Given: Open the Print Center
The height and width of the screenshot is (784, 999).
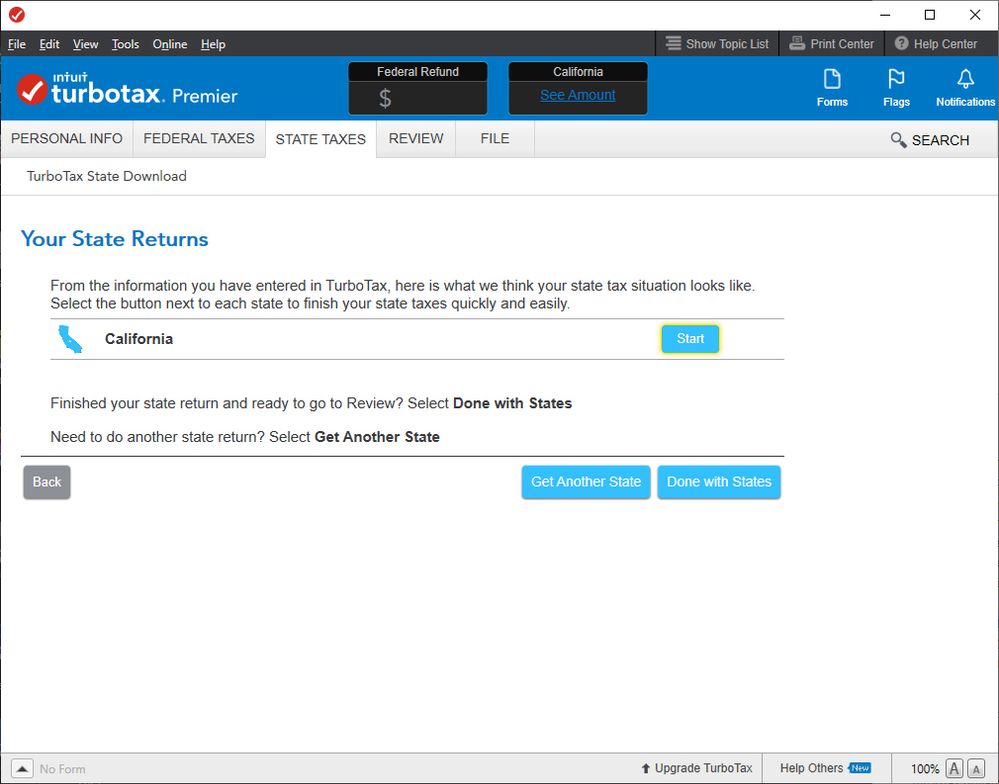Looking at the screenshot, I should click(831, 44).
